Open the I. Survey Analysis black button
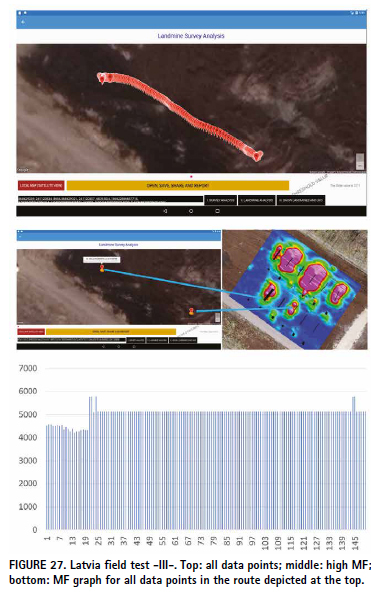 pos(220,200)
